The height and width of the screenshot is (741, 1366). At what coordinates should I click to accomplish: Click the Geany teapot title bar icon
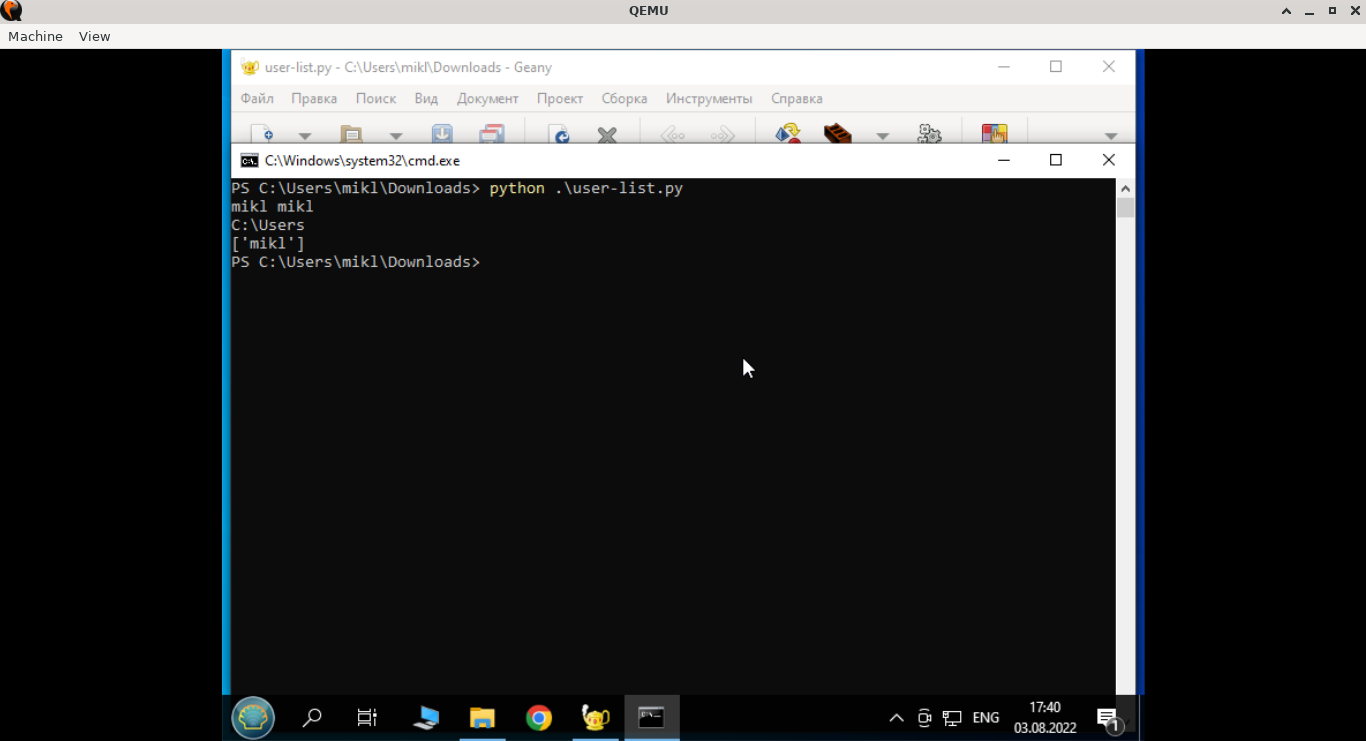(249, 67)
